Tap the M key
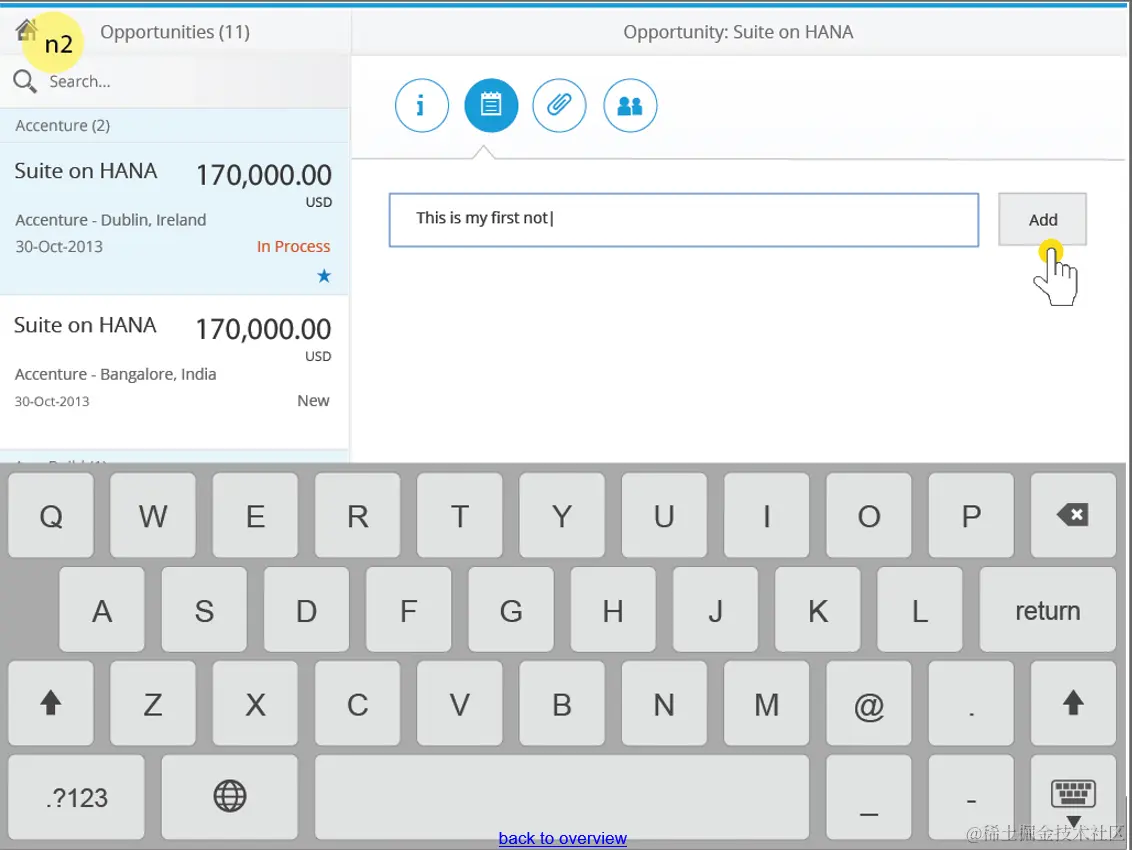The height and width of the screenshot is (850, 1132). click(x=767, y=703)
